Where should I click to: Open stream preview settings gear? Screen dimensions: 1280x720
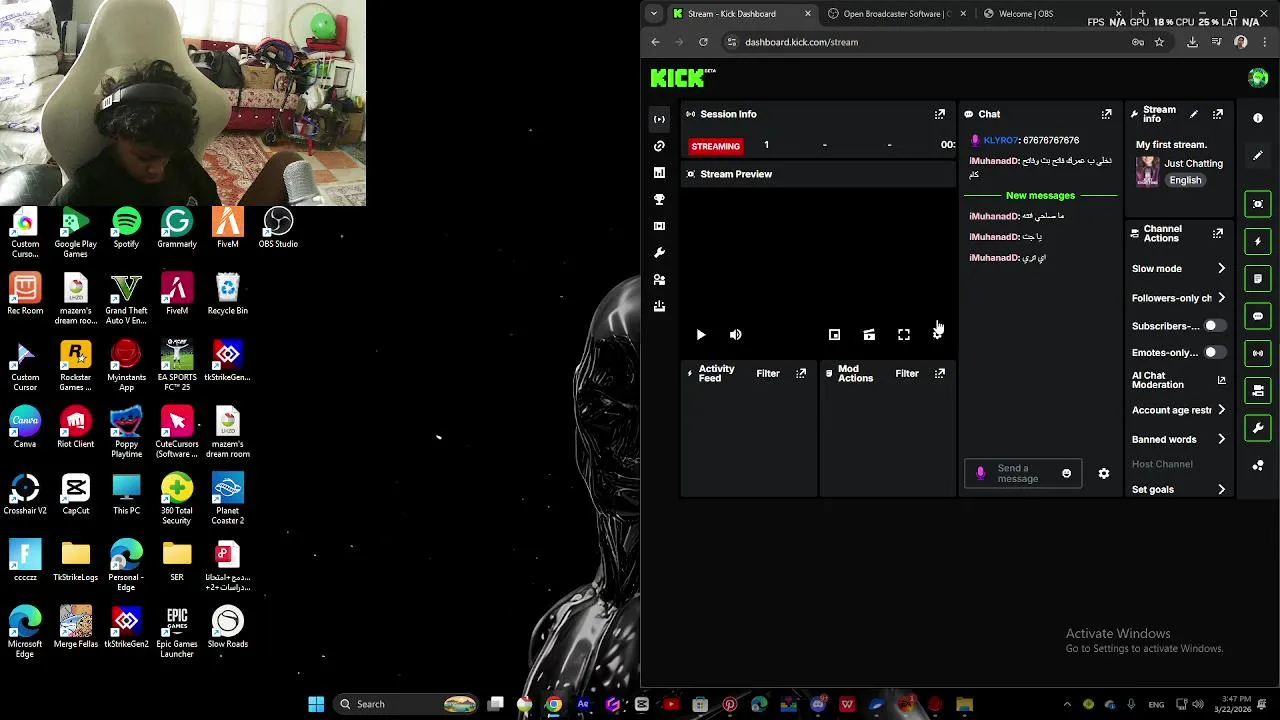click(937, 335)
